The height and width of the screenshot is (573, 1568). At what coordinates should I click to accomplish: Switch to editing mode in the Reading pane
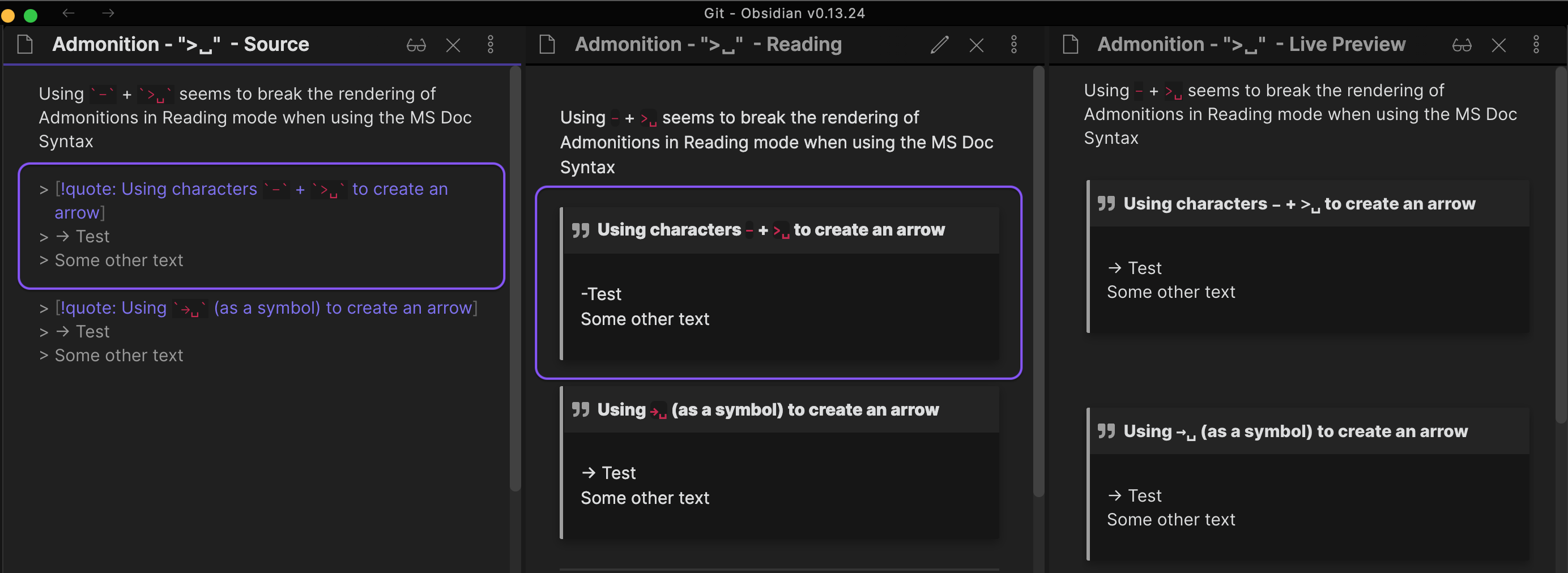[940, 44]
